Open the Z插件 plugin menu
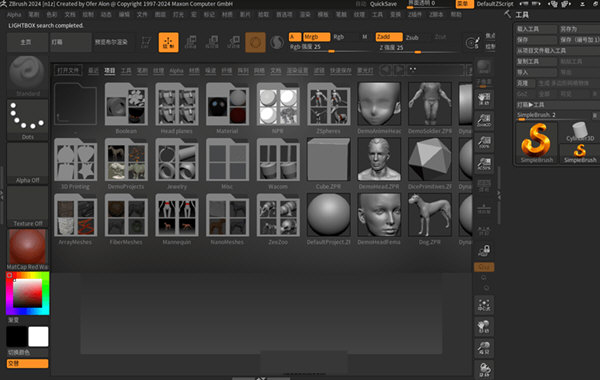The image size is (600, 380). tap(415, 15)
